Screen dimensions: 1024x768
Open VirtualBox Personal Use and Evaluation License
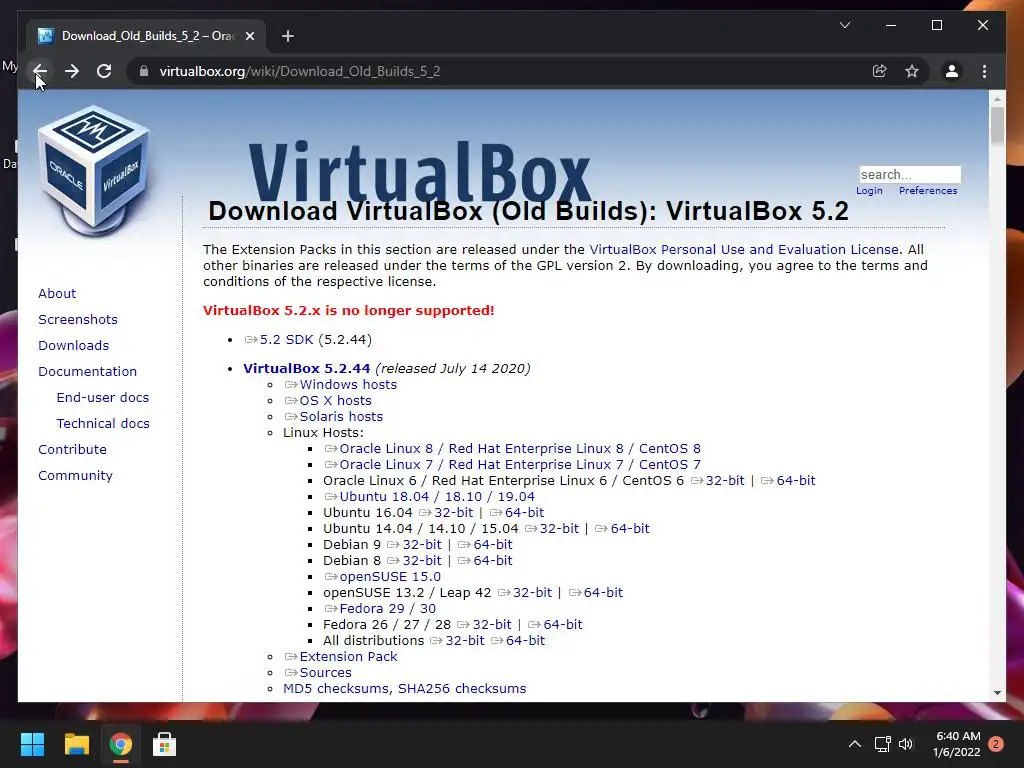click(744, 249)
